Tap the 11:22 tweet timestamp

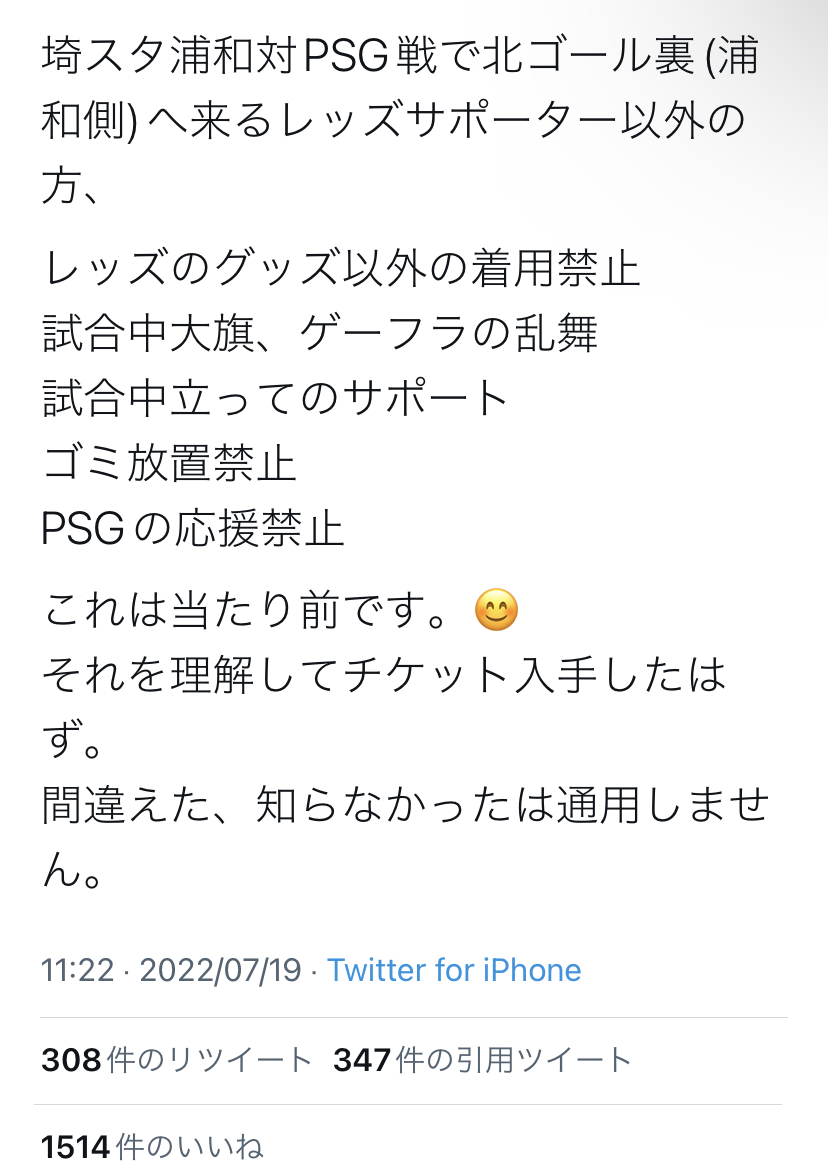coord(77,970)
